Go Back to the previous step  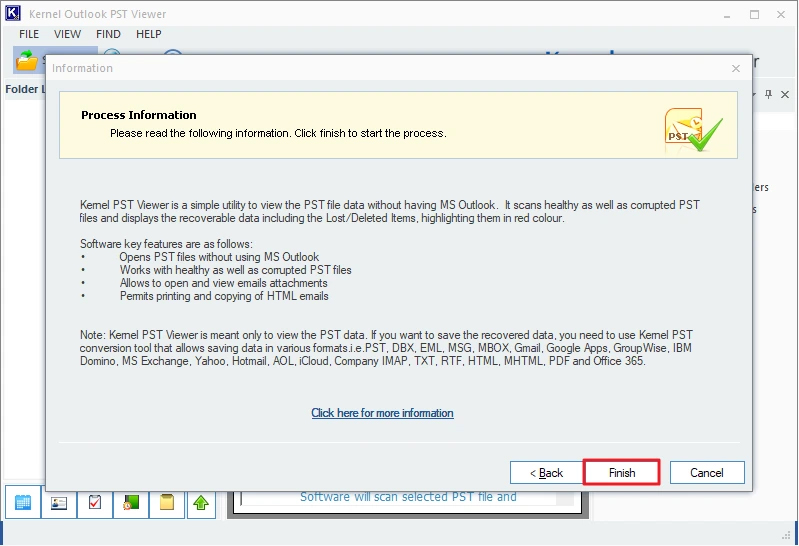546,473
